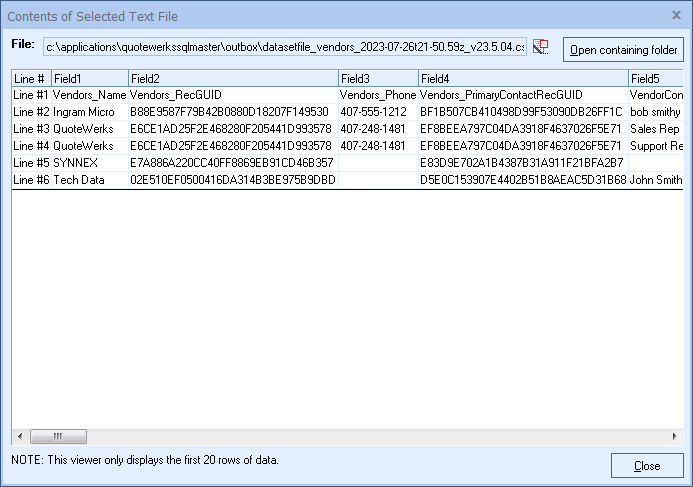Select the Field2 column header

point(232,78)
